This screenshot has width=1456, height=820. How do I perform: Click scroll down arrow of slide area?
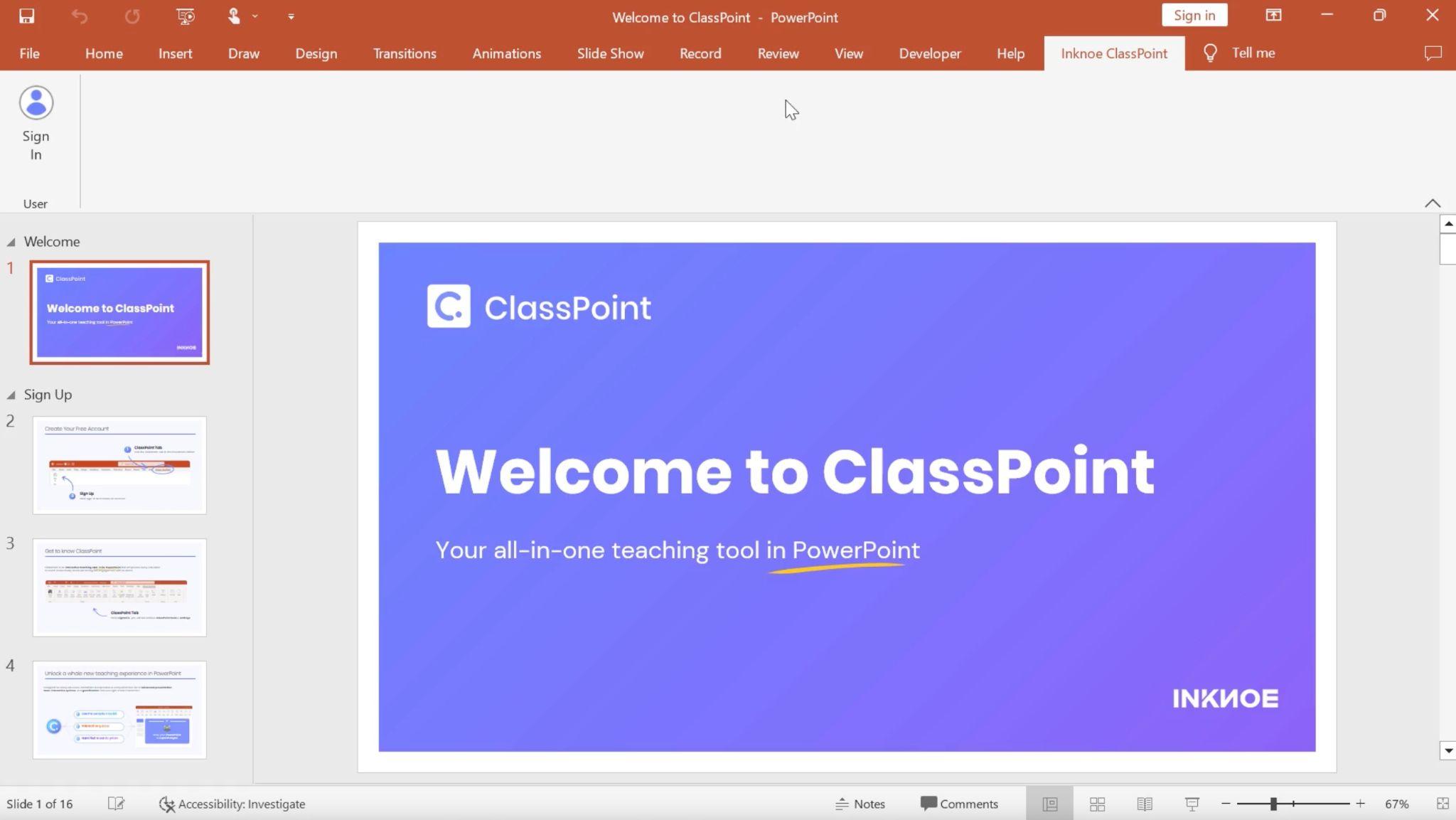pyautogui.click(x=1447, y=750)
